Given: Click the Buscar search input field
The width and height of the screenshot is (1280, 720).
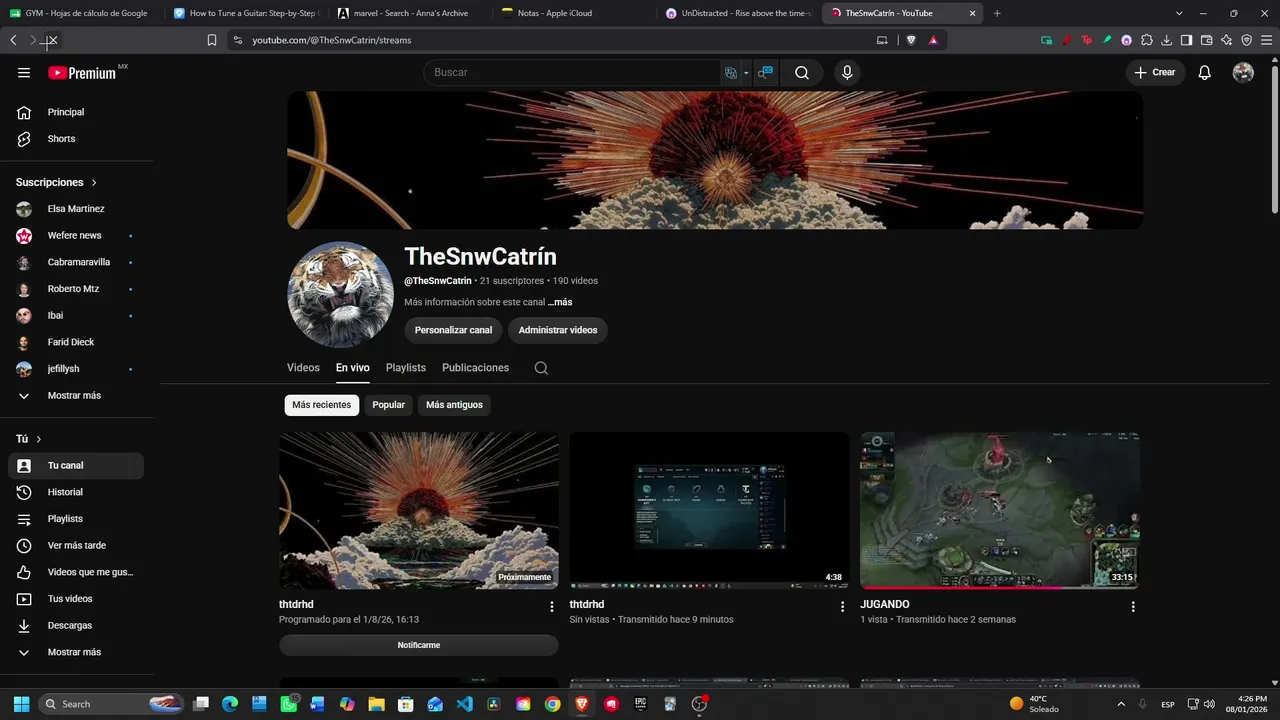Looking at the screenshot, I should (572, 72).
